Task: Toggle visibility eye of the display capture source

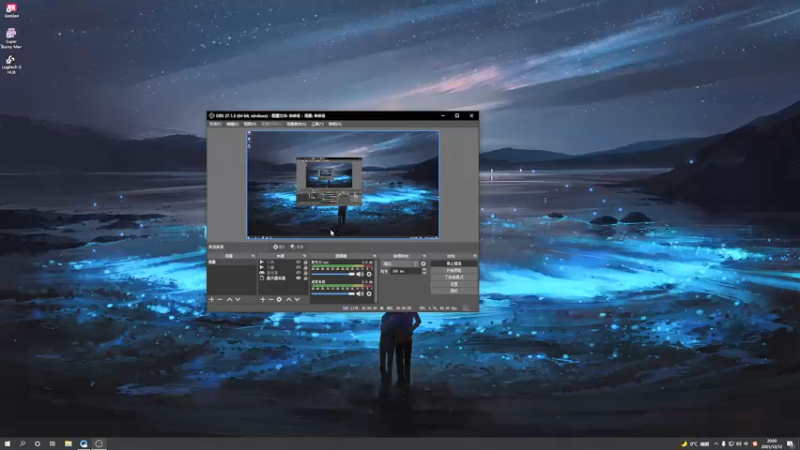Action: [x=298, y=279]
